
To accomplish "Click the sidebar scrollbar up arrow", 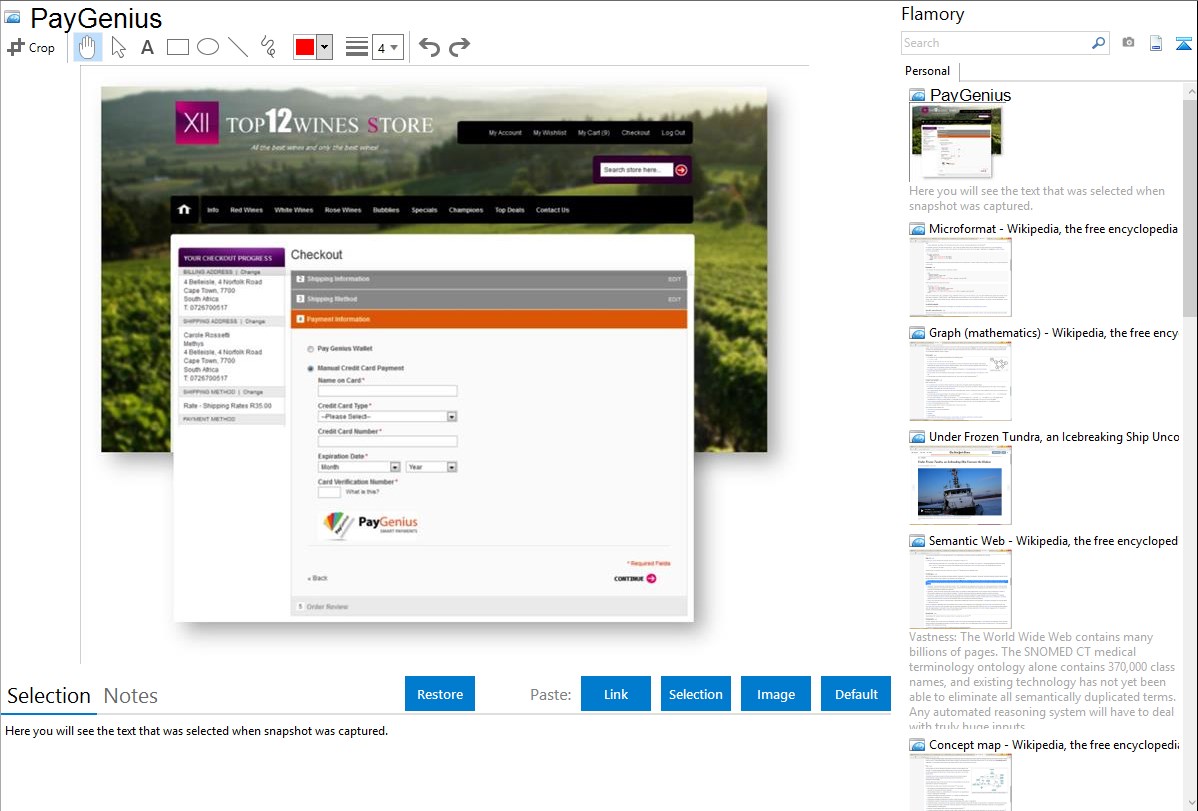I will tap(1190, 91).
